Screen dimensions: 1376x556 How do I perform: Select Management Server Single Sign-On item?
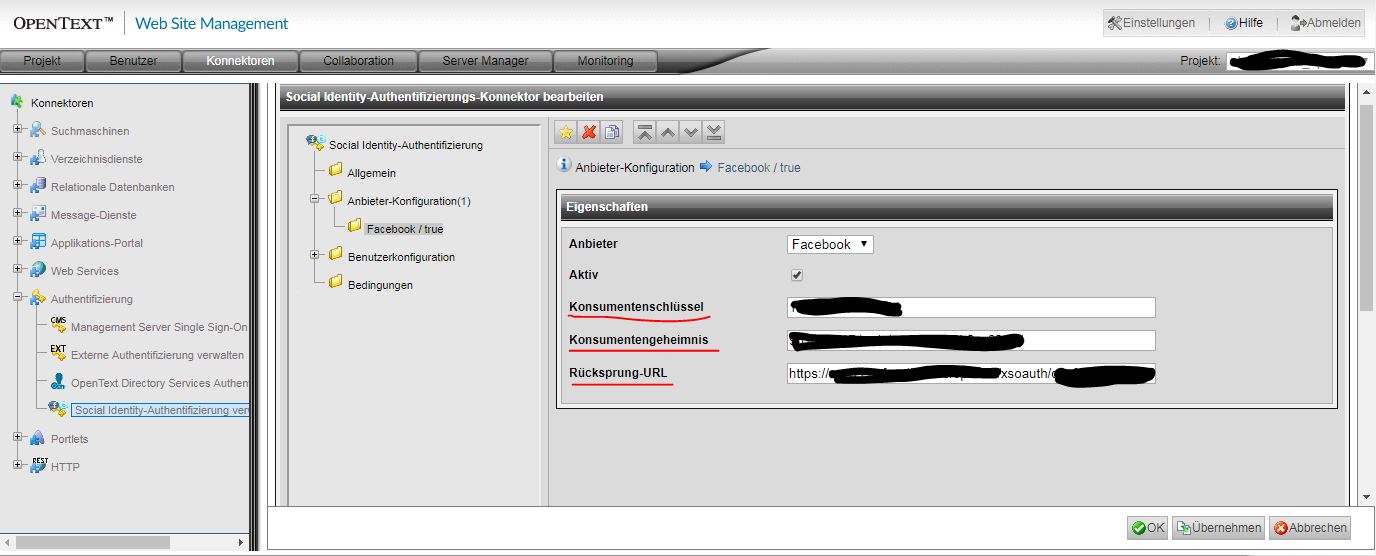[x=159, y=327]
